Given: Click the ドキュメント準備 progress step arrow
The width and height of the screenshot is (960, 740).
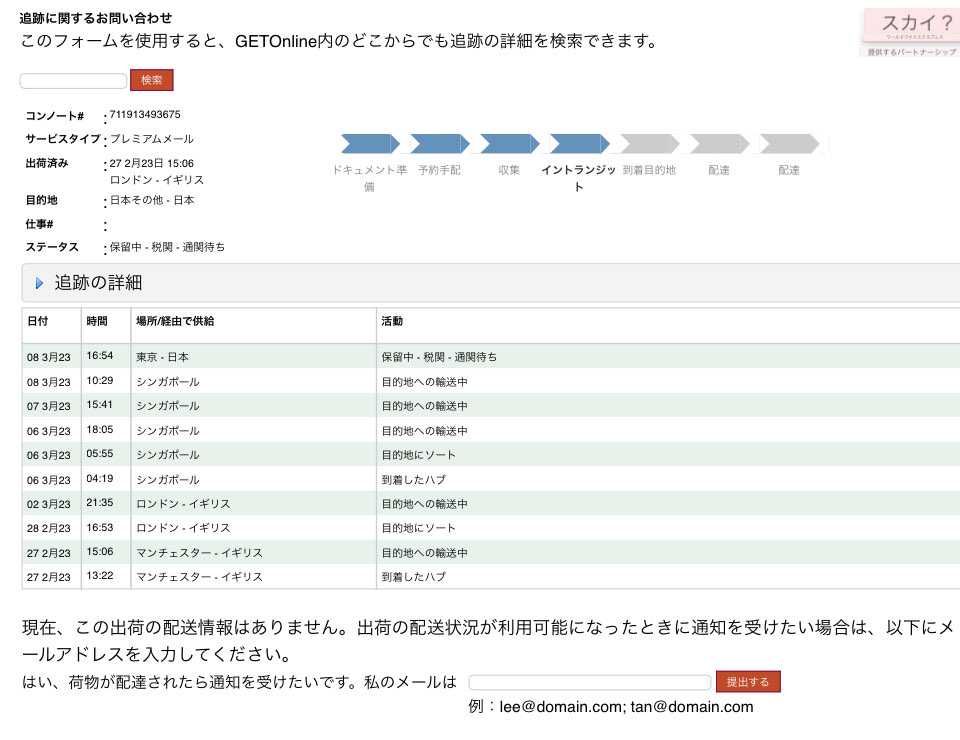Looking at the screenshot, I should pyautogui.click(x=369, y=143).
